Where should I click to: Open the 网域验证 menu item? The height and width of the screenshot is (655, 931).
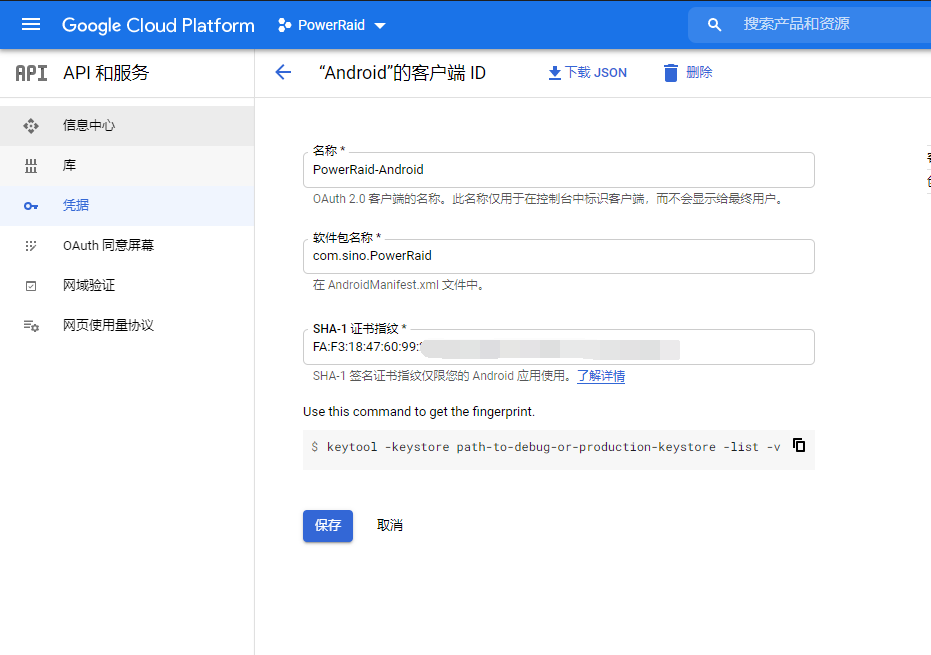coord(127,286)
